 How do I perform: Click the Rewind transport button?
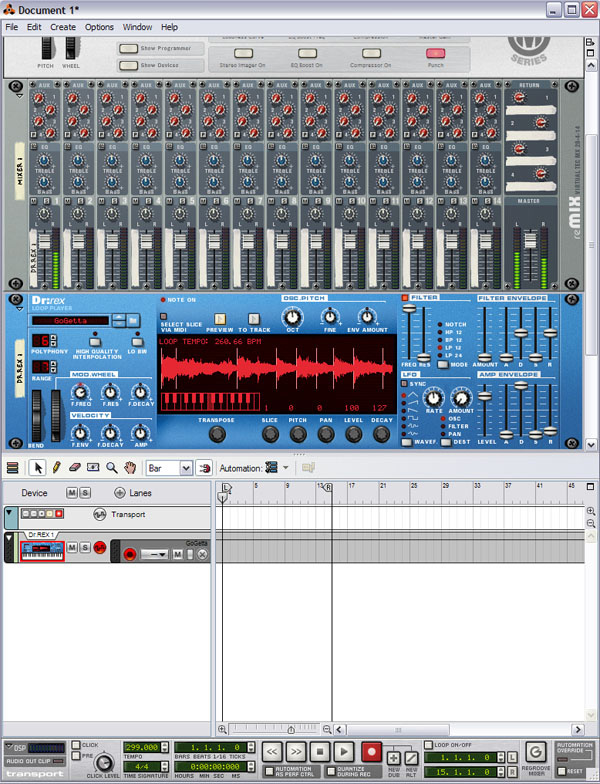[x=272, y=752]
